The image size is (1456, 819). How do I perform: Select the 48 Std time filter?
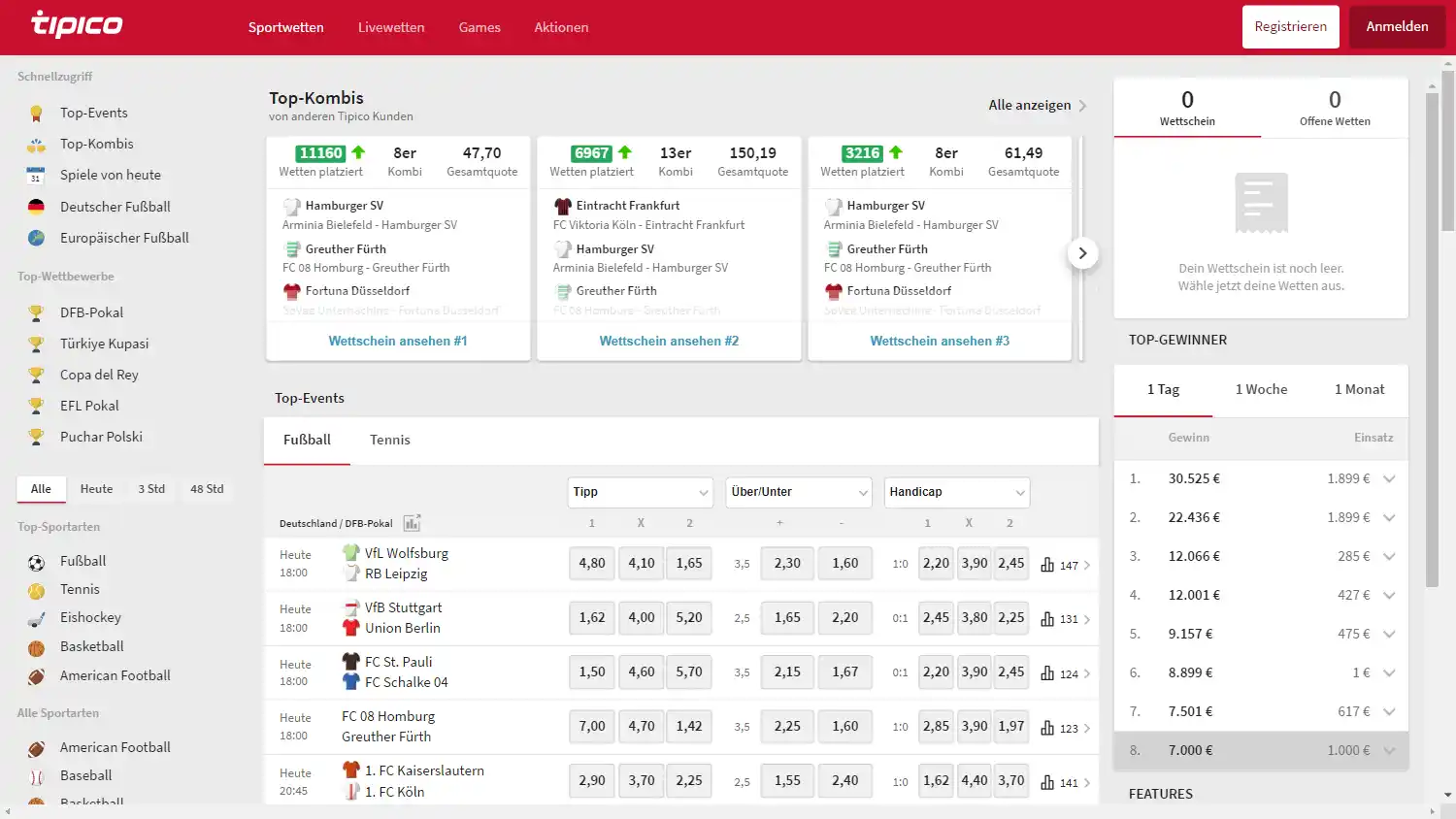(207, 489)
